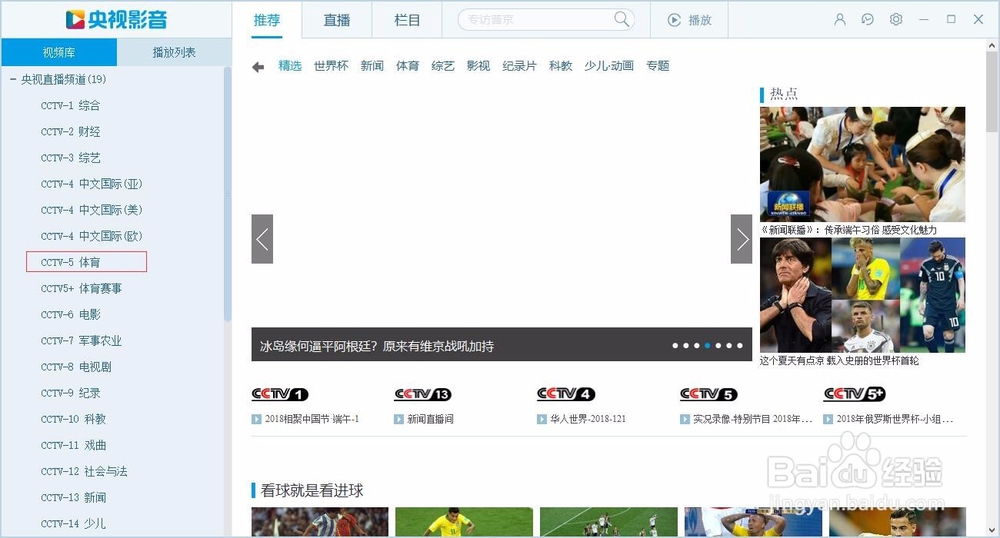1000x538 pixels.
Task: Click the CCTV 1 channel logo
Action: click(280, 394)
